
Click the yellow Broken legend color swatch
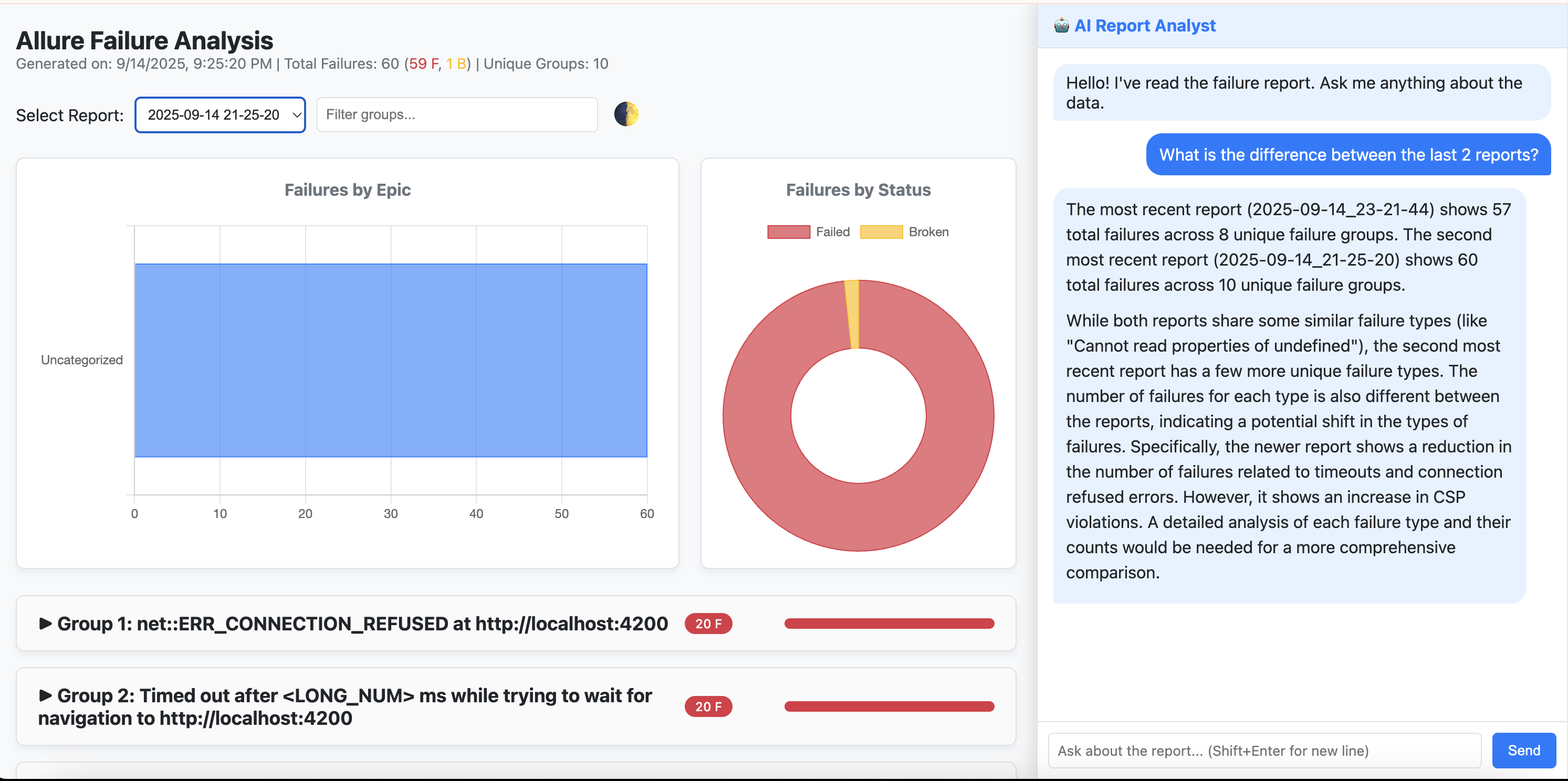pos(881,232)
